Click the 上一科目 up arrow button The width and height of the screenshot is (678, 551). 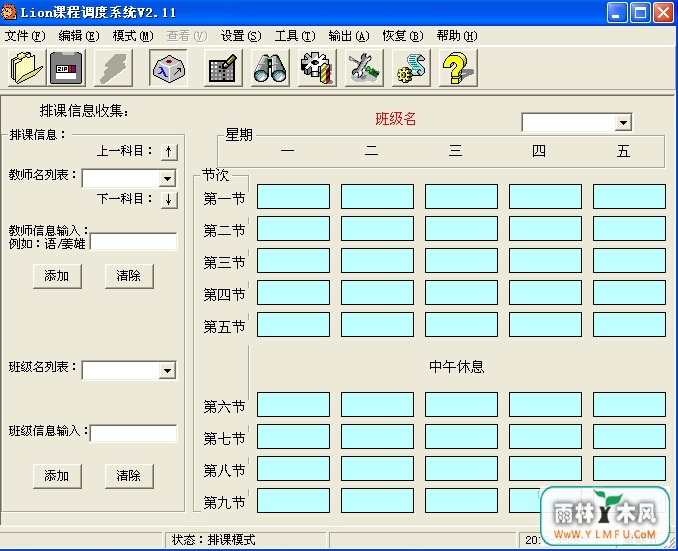point(169,152)
